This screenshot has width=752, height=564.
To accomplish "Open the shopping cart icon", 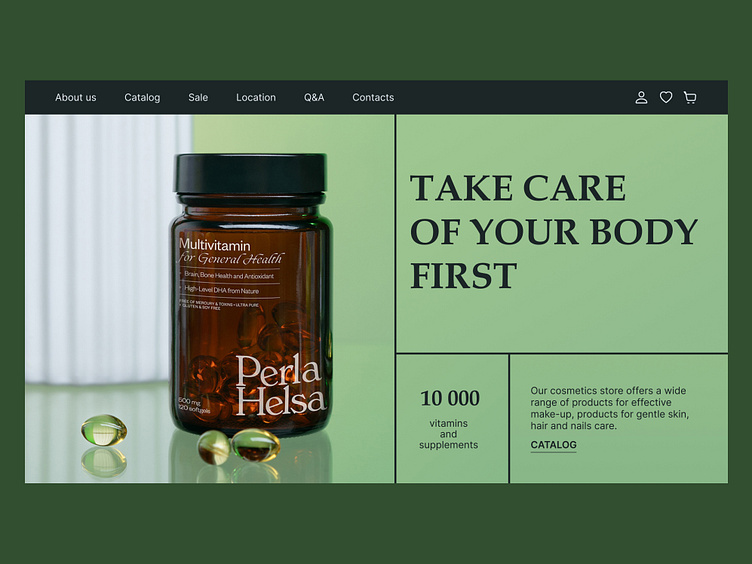I will [690, 98].
